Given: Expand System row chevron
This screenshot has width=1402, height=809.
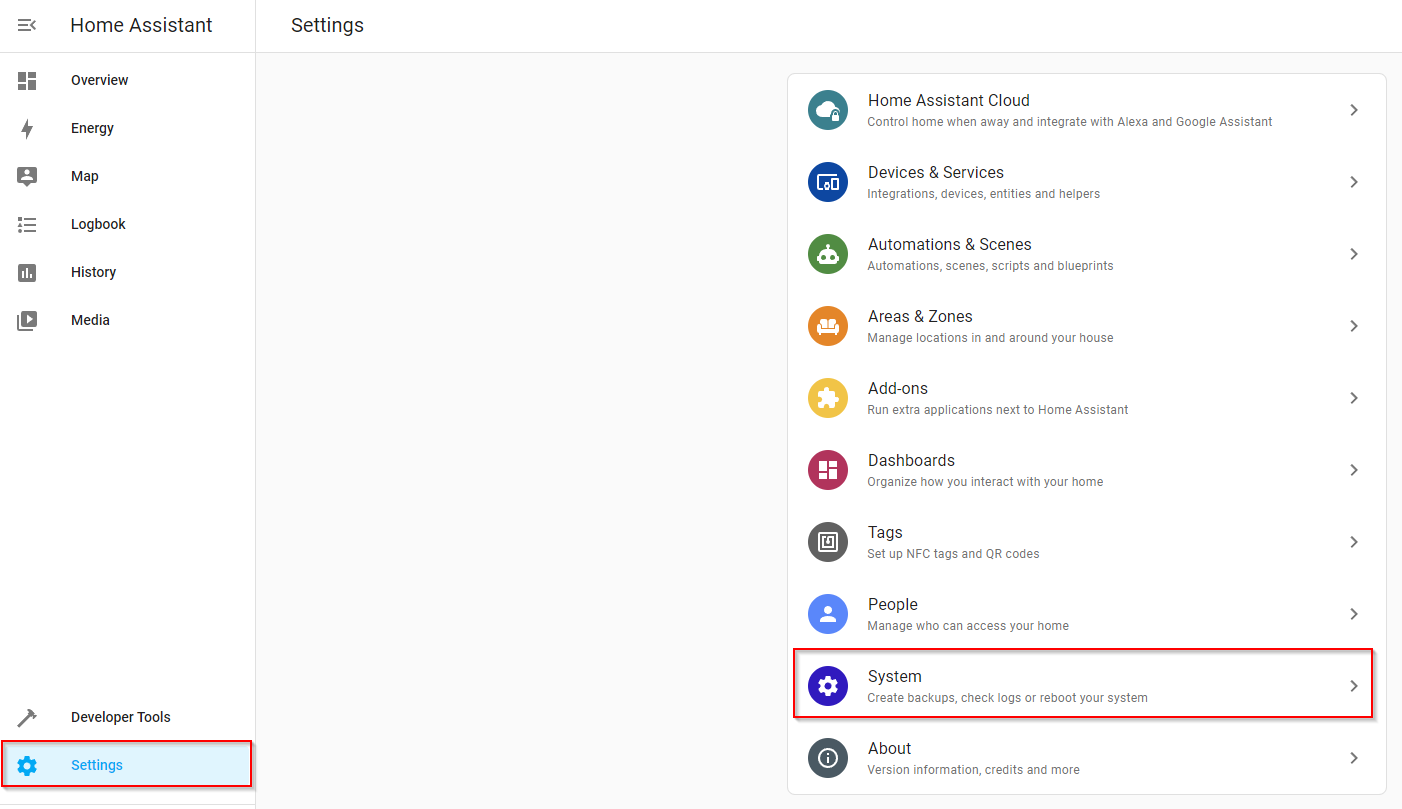Looking at the screenshot, I should coord(1354,686).
